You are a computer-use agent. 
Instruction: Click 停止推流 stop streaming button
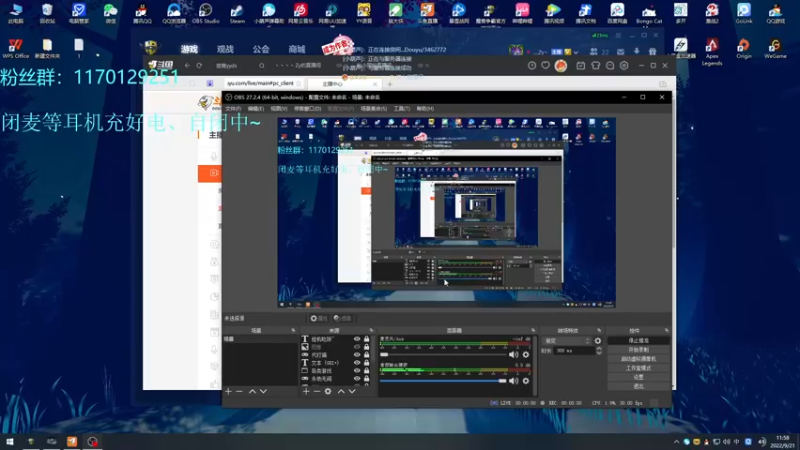click(x=638, y=340)
